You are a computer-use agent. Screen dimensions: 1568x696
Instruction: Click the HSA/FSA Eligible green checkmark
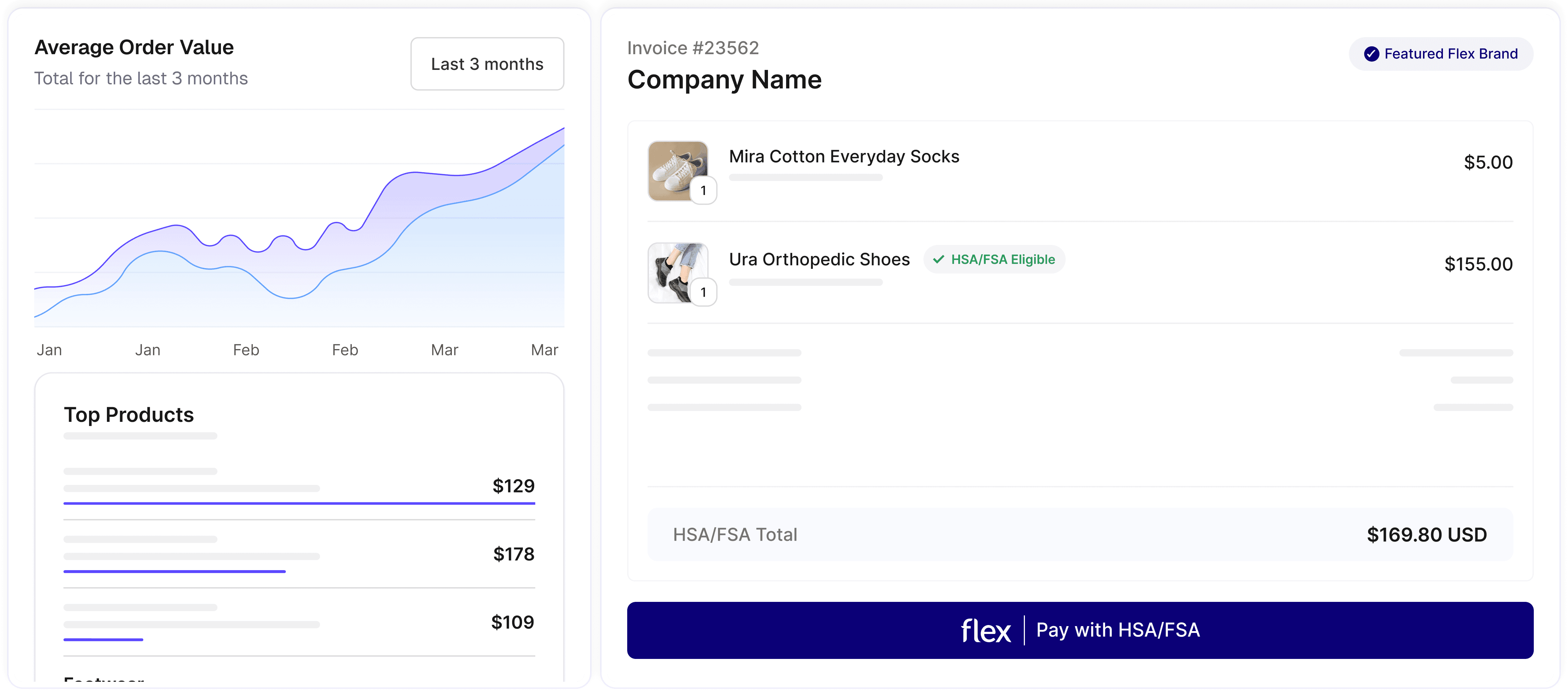939,260
